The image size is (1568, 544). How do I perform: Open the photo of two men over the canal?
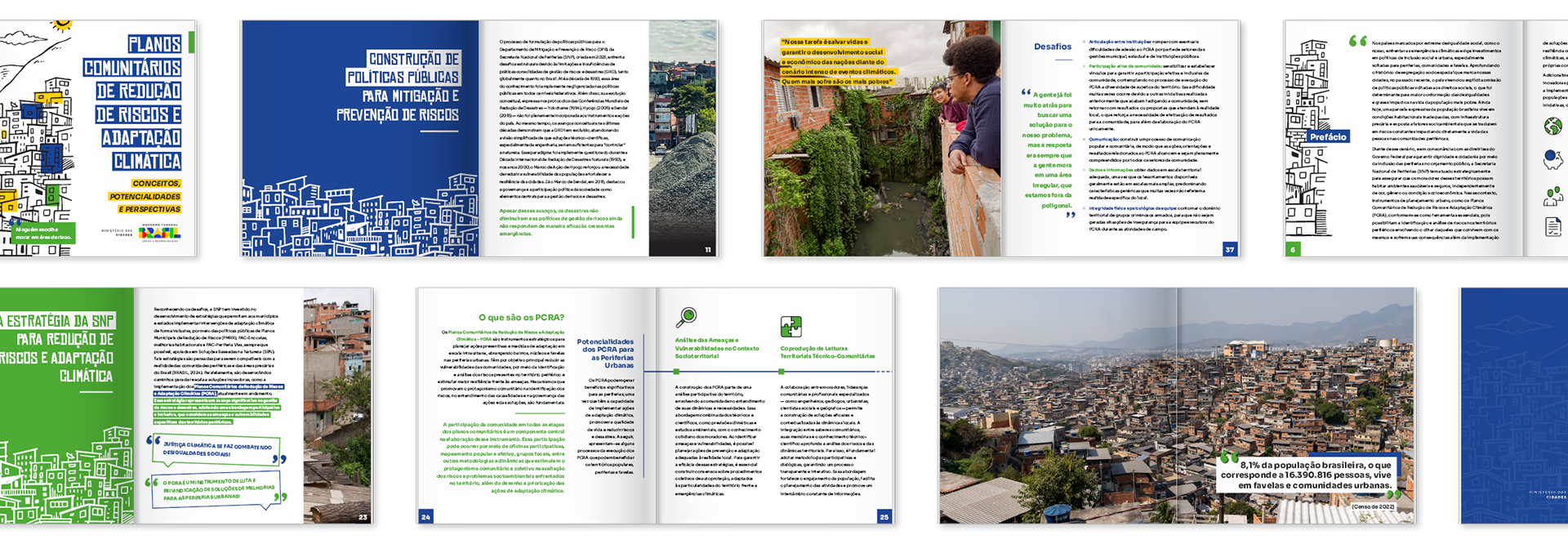pyautogui.click(x=882, y=139)
